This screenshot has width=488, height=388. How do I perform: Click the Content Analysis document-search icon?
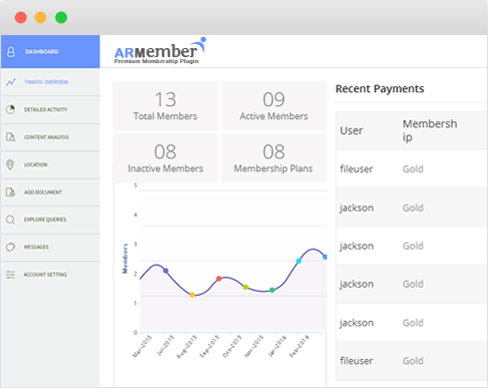click(x=10, y=137)
